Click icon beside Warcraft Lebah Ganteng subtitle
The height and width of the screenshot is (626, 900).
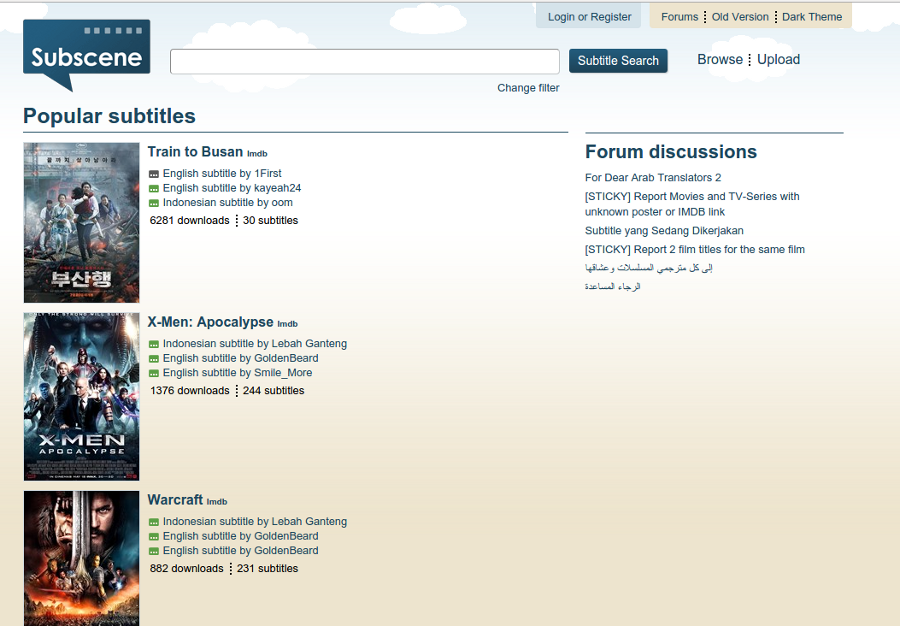point(154,522)
